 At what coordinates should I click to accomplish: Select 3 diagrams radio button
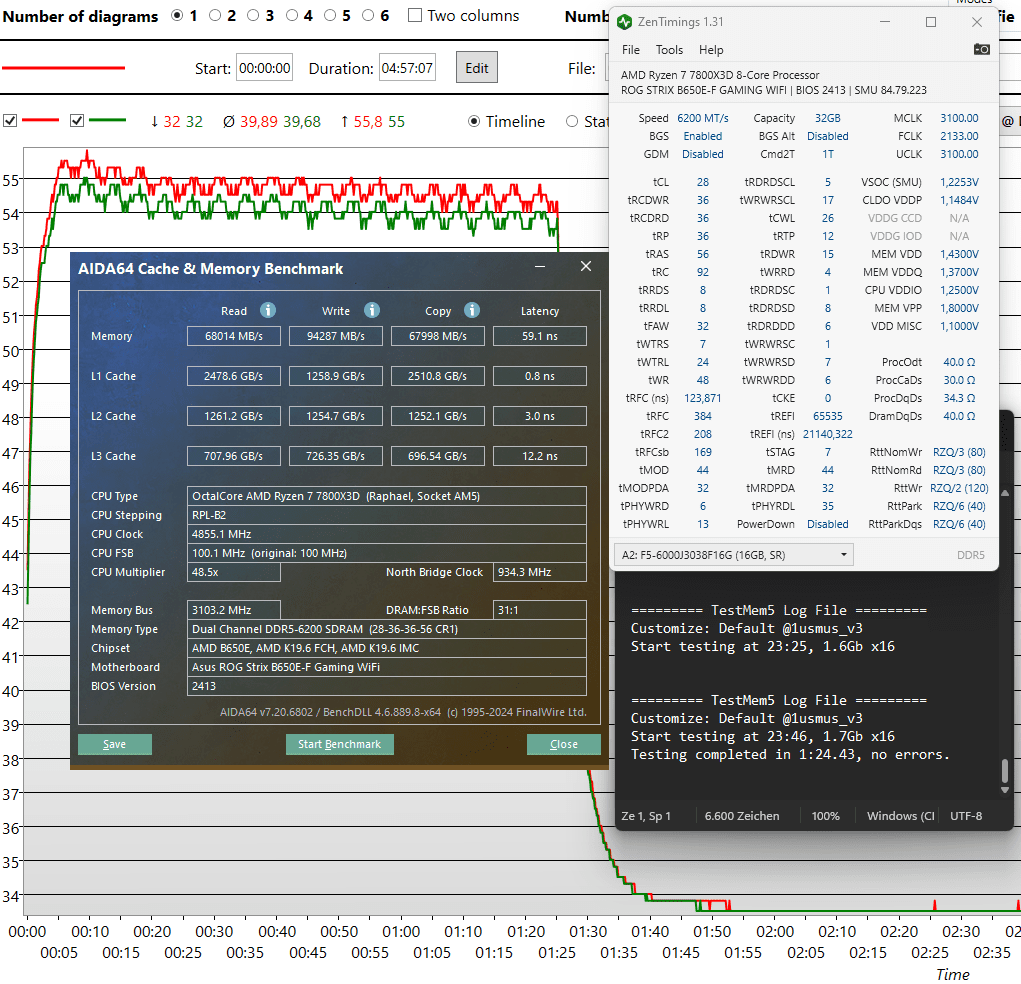coord(253,16)
